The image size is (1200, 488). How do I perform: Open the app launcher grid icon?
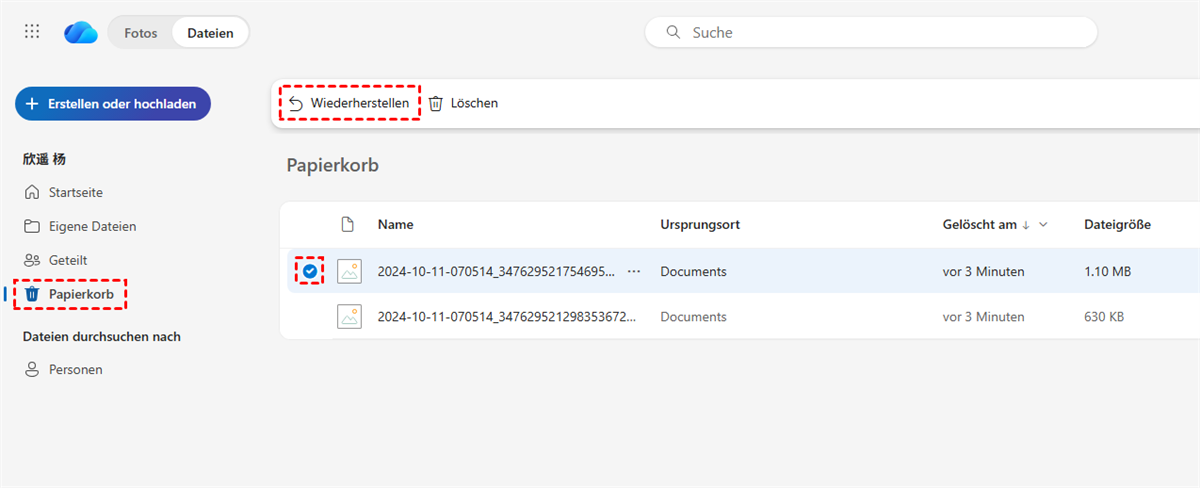(x=32, y=32)
